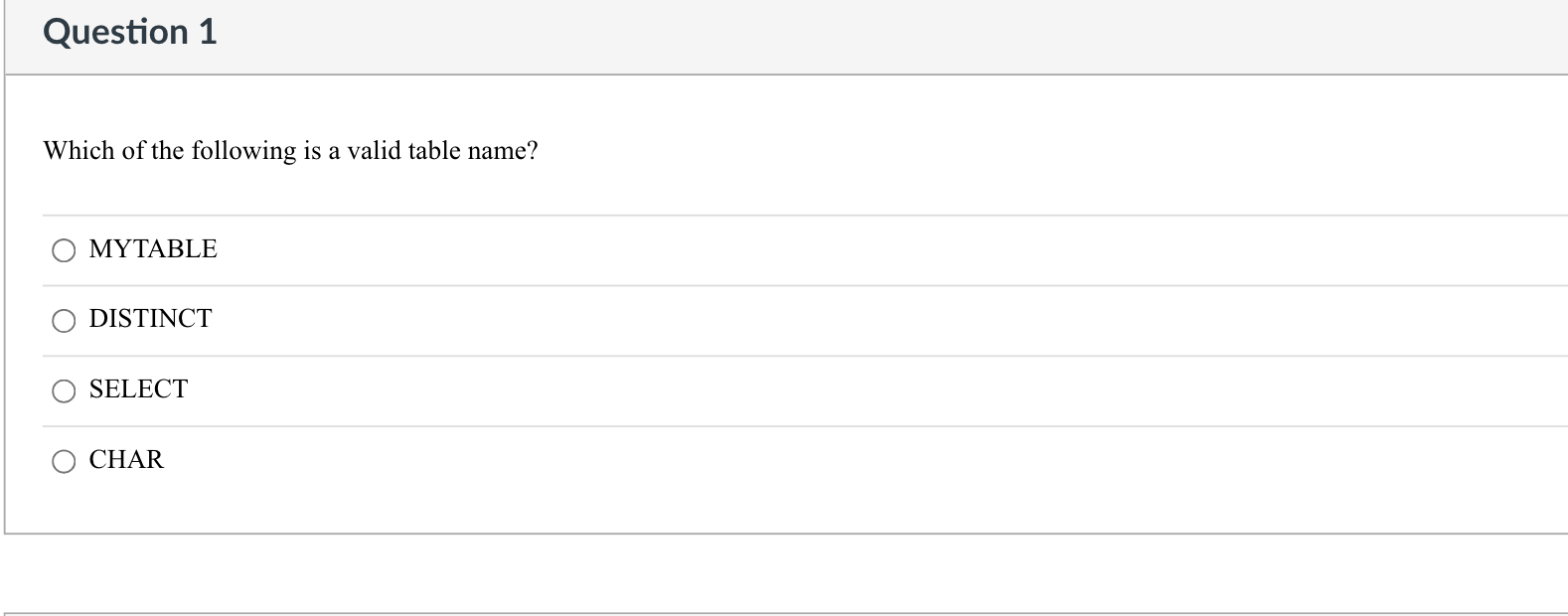The height and width of the screenshot is (616, 1568).
Task: Click the SELECT answer label
Action: pos(138,389)
